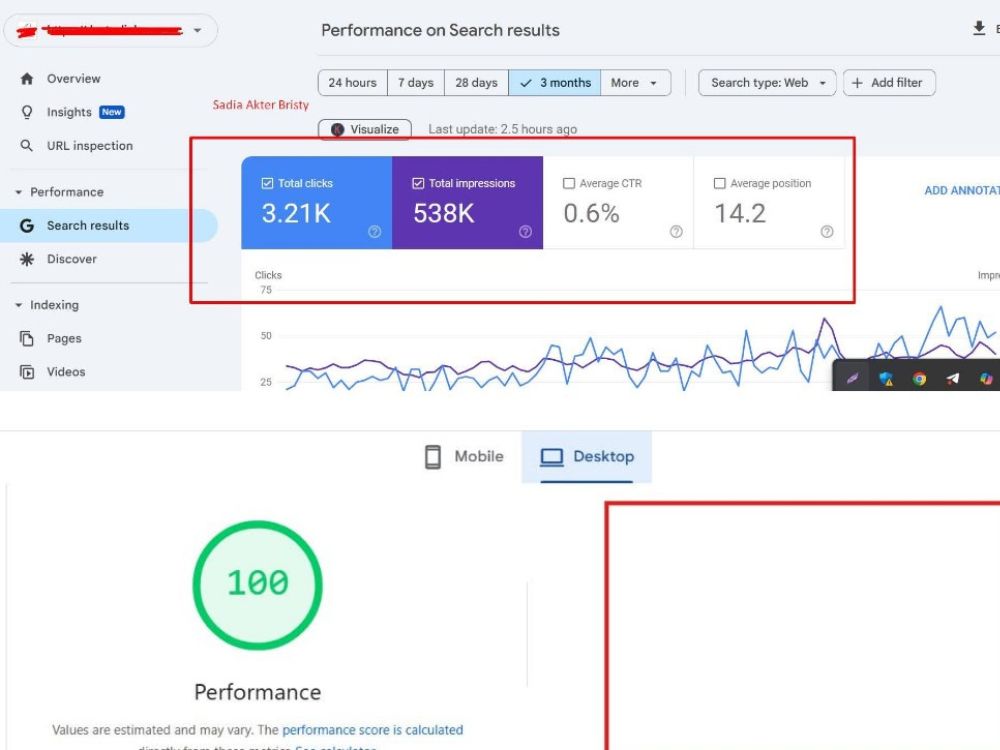1000x750 pixels.
Task: Click the Discover asterisk icon
Action: point(27,259)
